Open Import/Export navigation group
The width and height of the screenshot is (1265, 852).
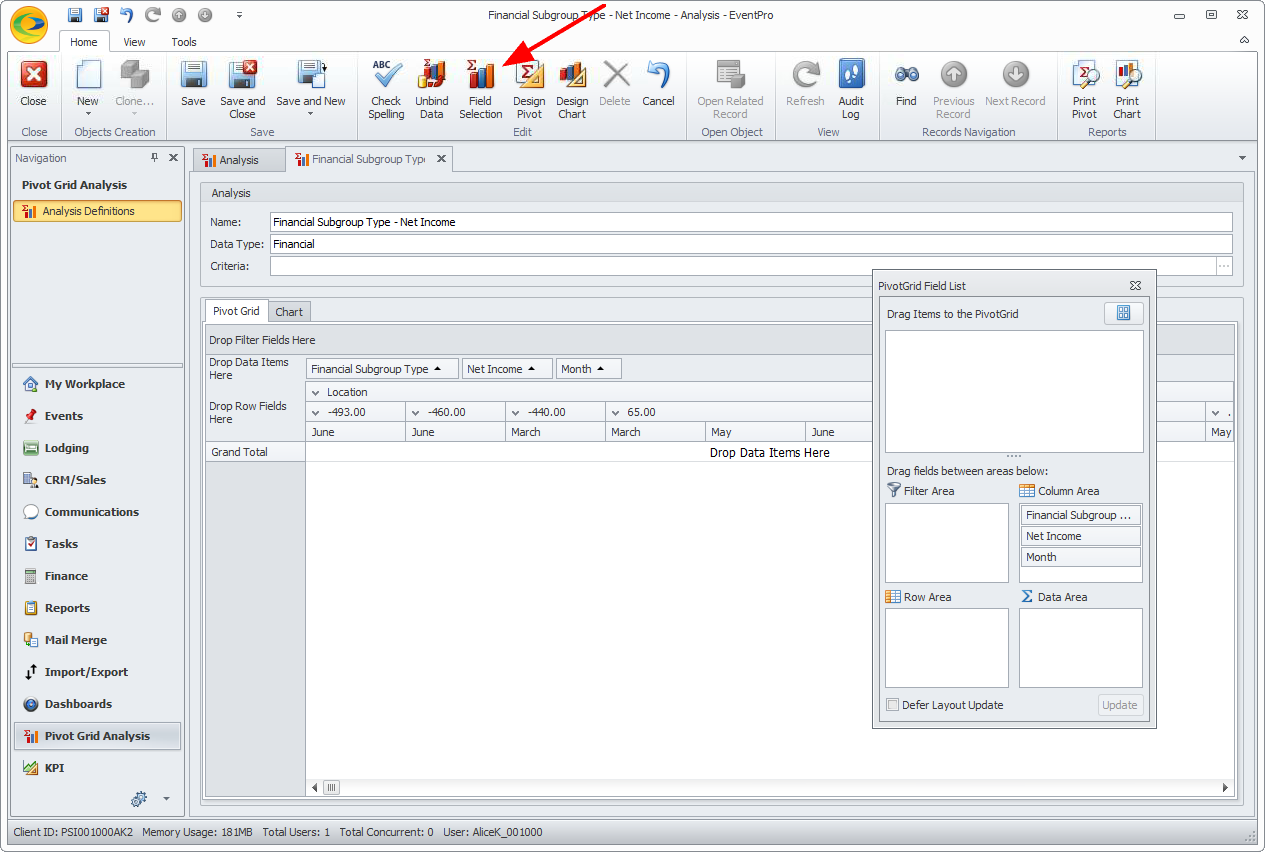[x=97, y=672]
